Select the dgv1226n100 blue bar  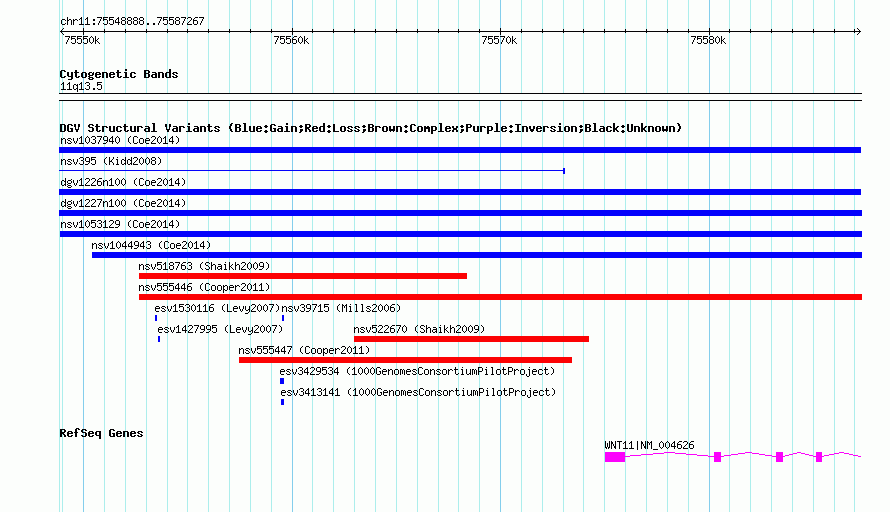click(460, 192)
